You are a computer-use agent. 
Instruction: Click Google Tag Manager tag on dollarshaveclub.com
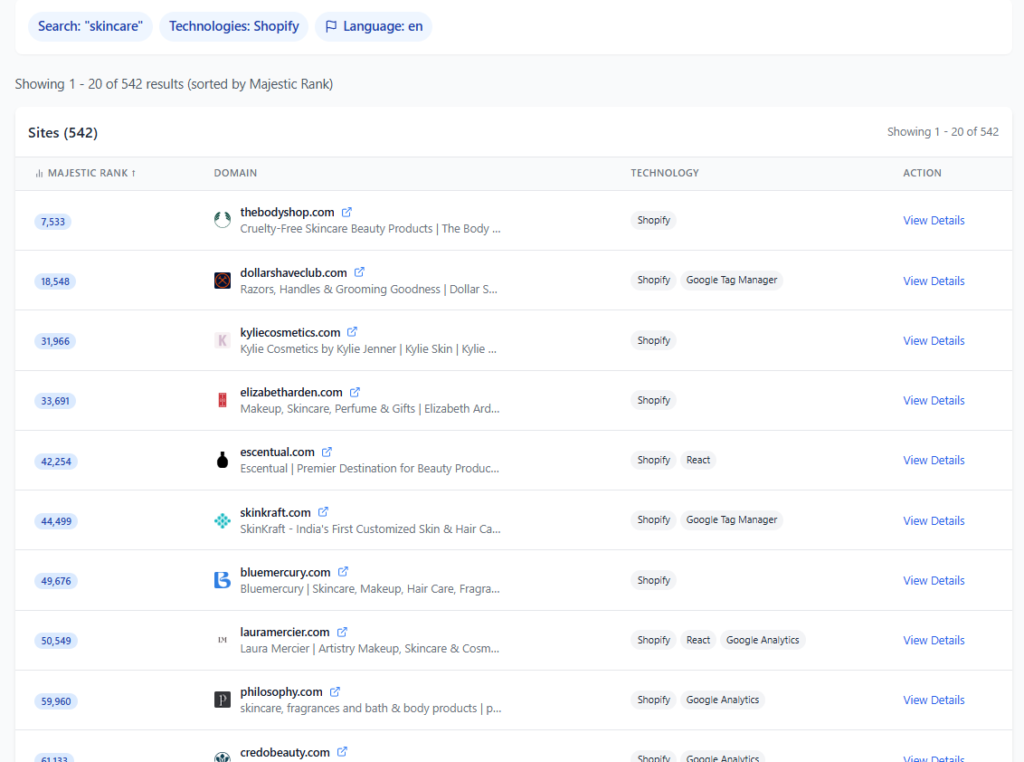pyautogui.click(x=731, y=280)
